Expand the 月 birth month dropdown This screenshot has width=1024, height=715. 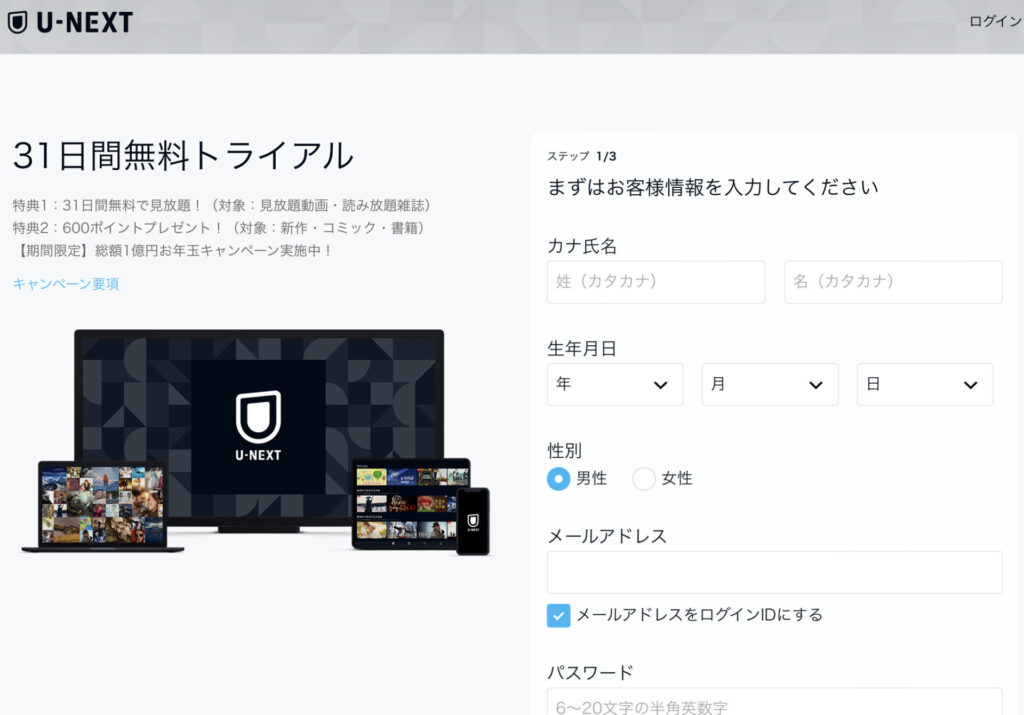tap(769, 384)
